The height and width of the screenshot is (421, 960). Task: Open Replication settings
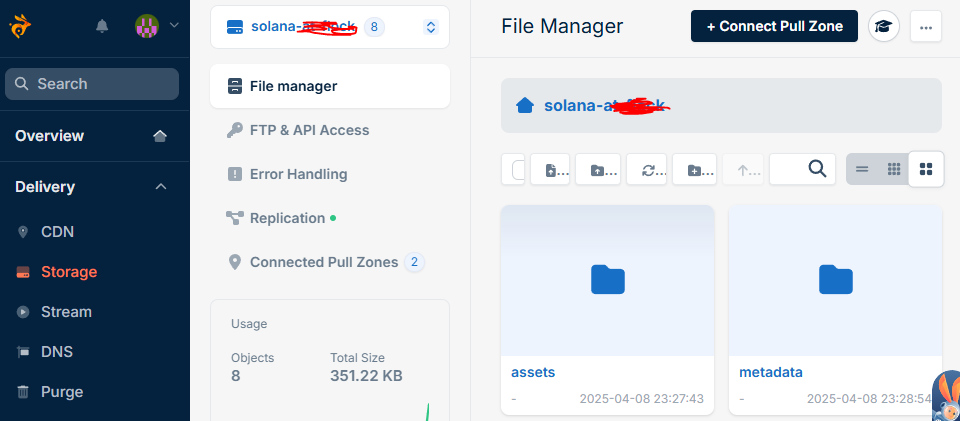click(x=288, y=218)
